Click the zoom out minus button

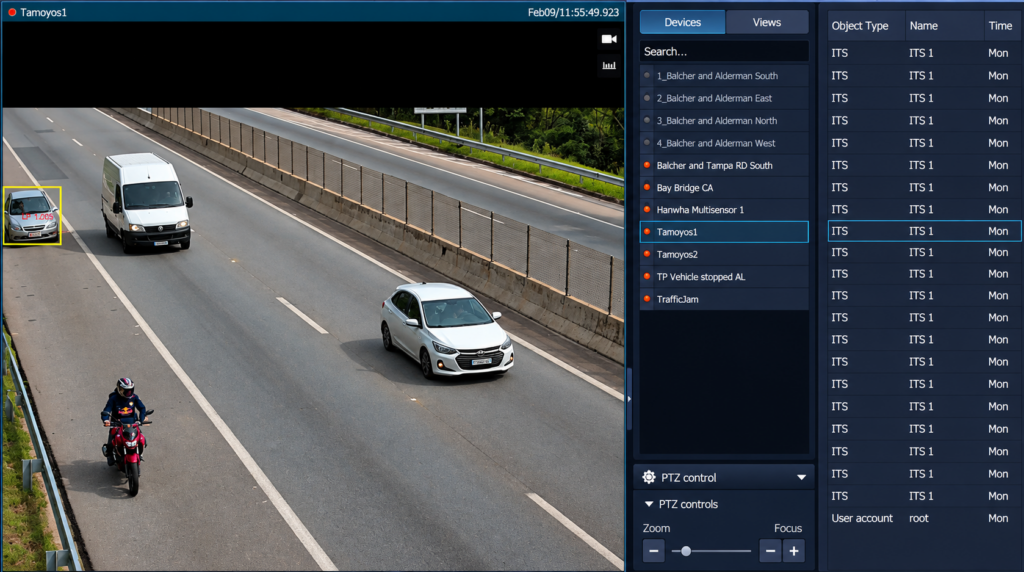654,551
